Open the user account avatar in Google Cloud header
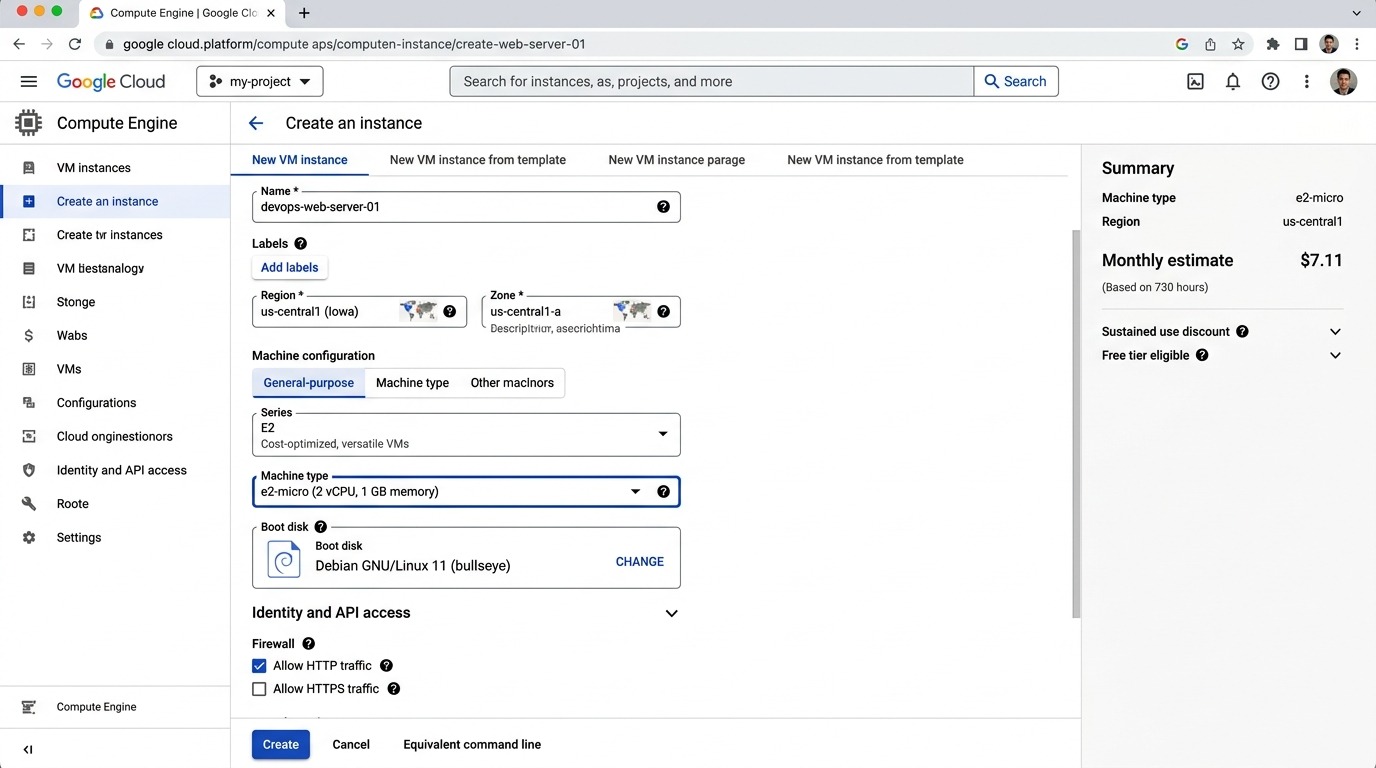1376x768 pixels. point(1343,82)
